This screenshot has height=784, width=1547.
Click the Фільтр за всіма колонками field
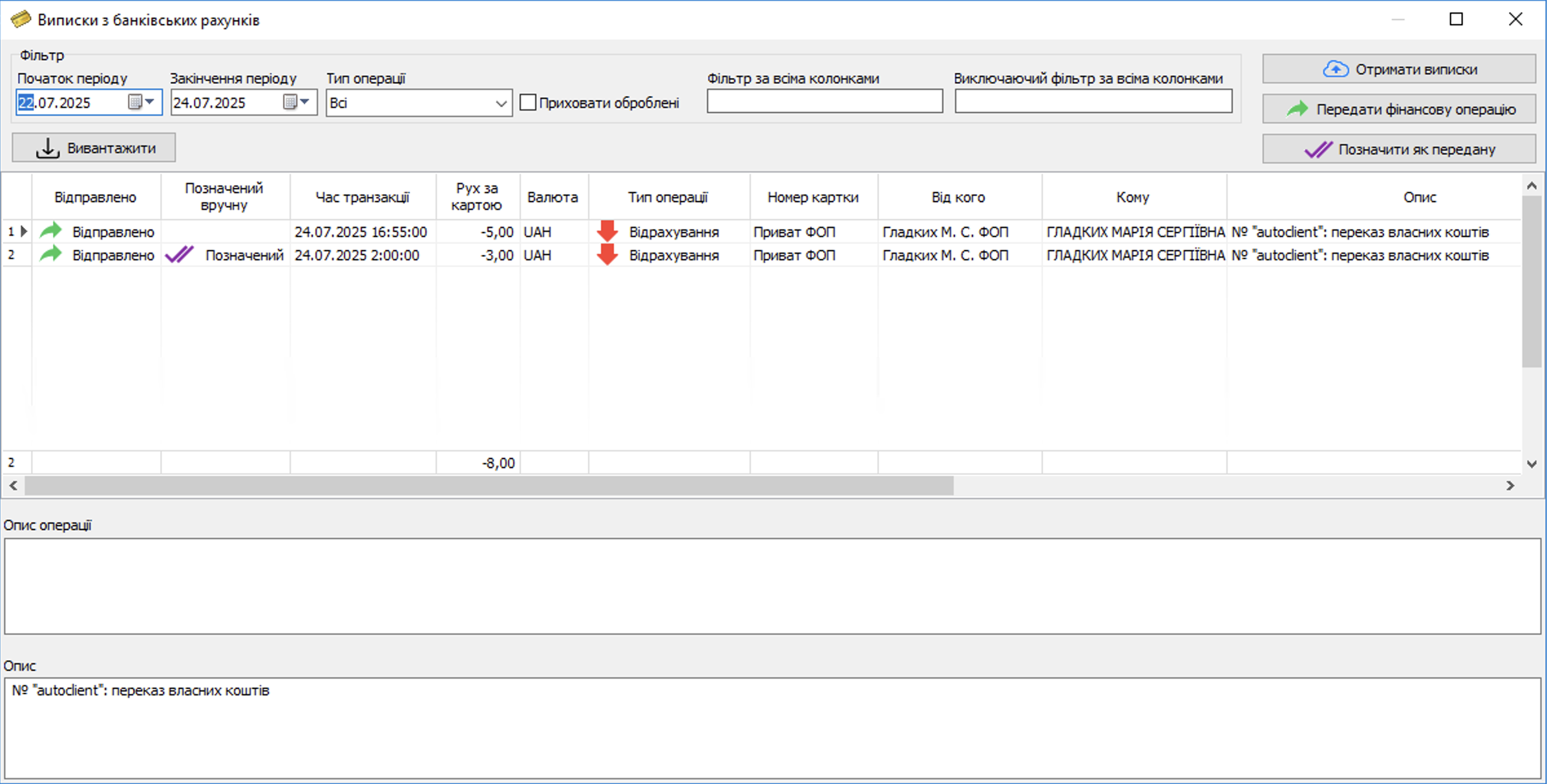(x=824, y=102)
